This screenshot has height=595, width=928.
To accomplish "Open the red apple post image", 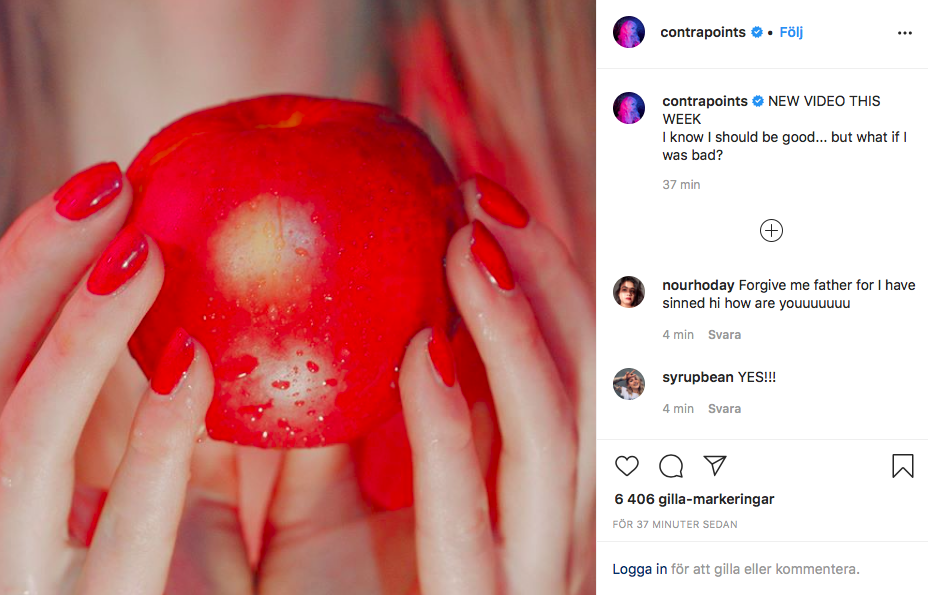I will (298, 297).
